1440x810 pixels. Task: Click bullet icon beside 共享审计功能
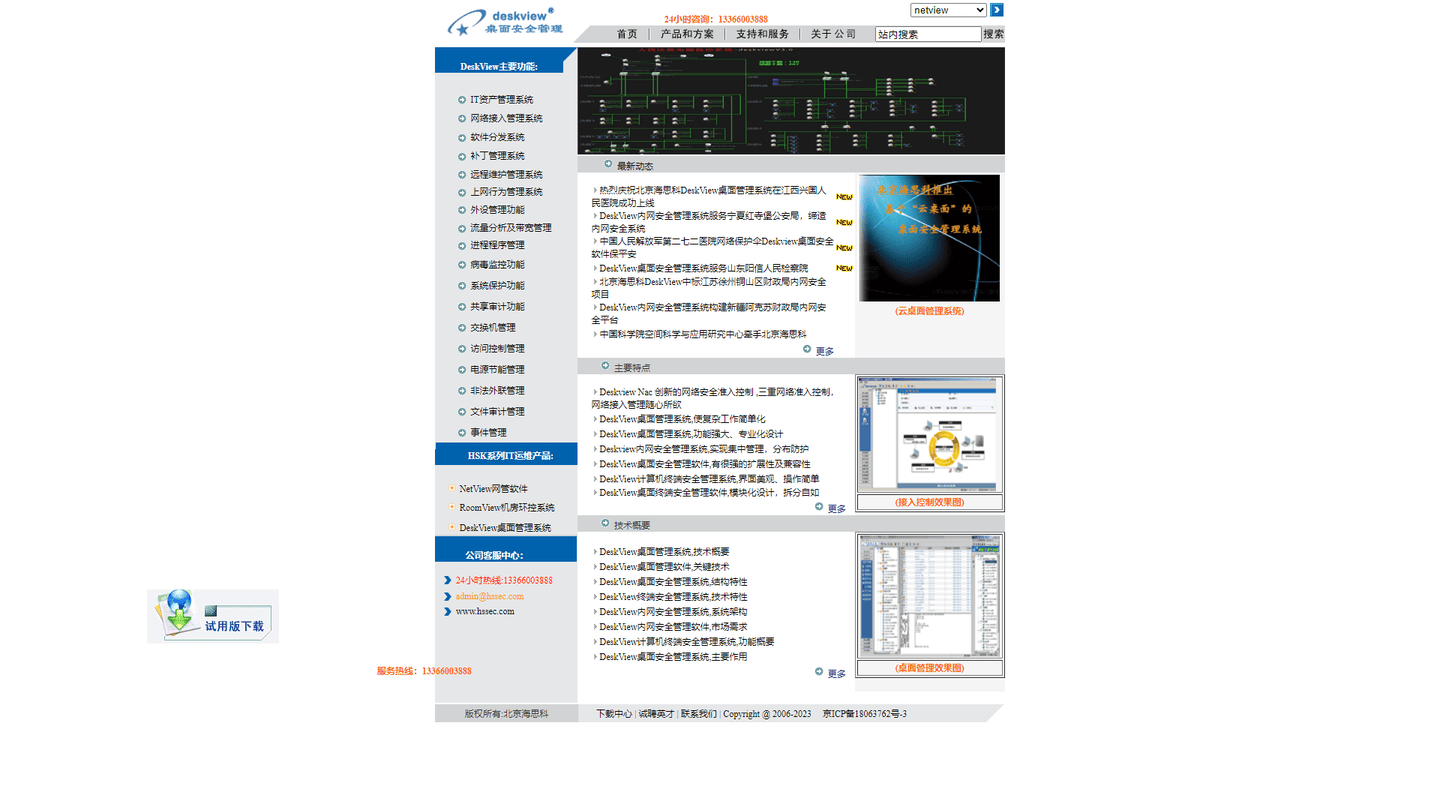pyautogui.click(x=462, y=307)
